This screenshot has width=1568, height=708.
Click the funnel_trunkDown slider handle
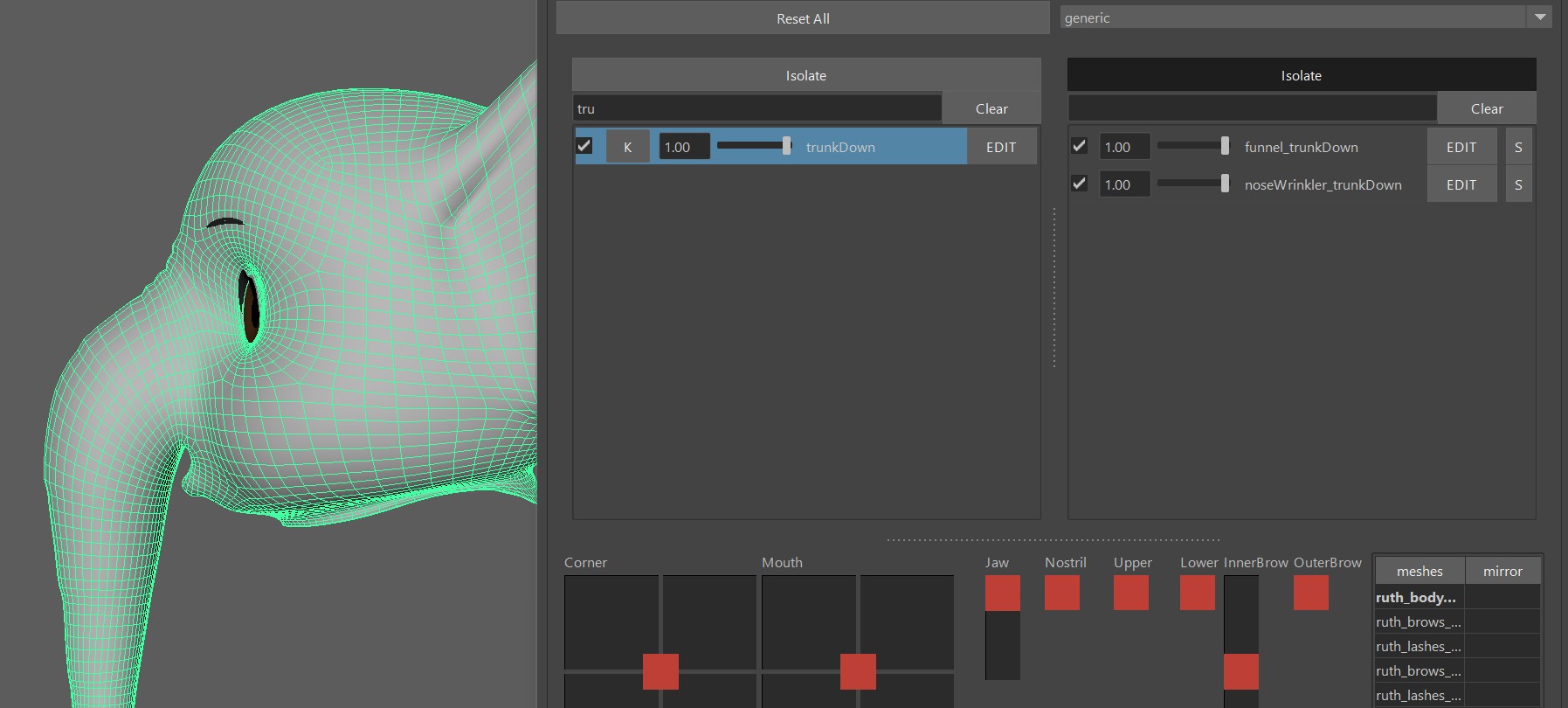pyautogui.click(x=1225, y=146)
